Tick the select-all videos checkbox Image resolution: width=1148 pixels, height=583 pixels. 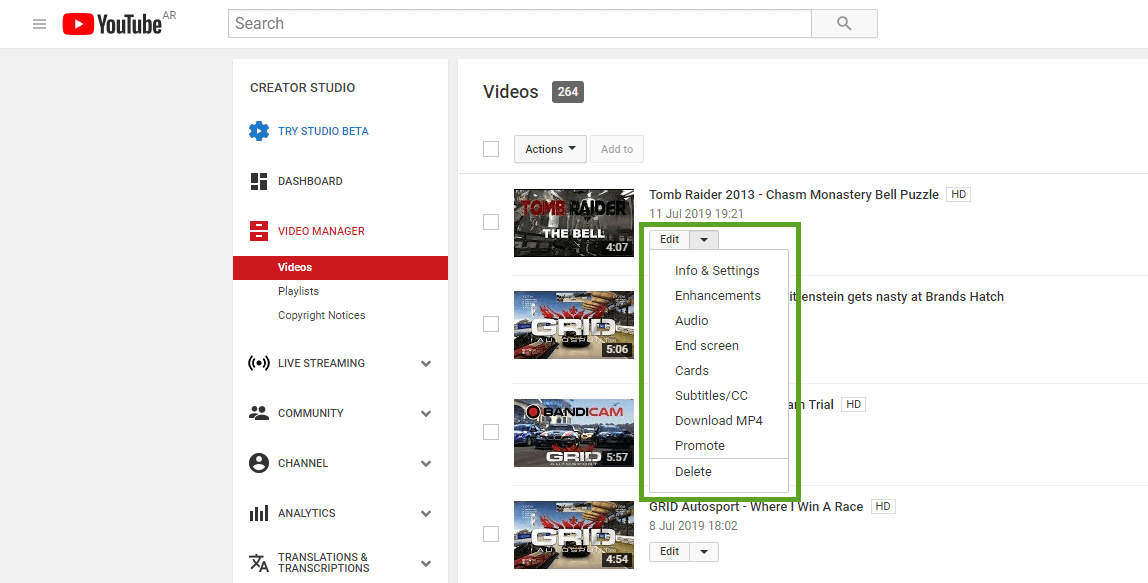[x=491, y=149]
